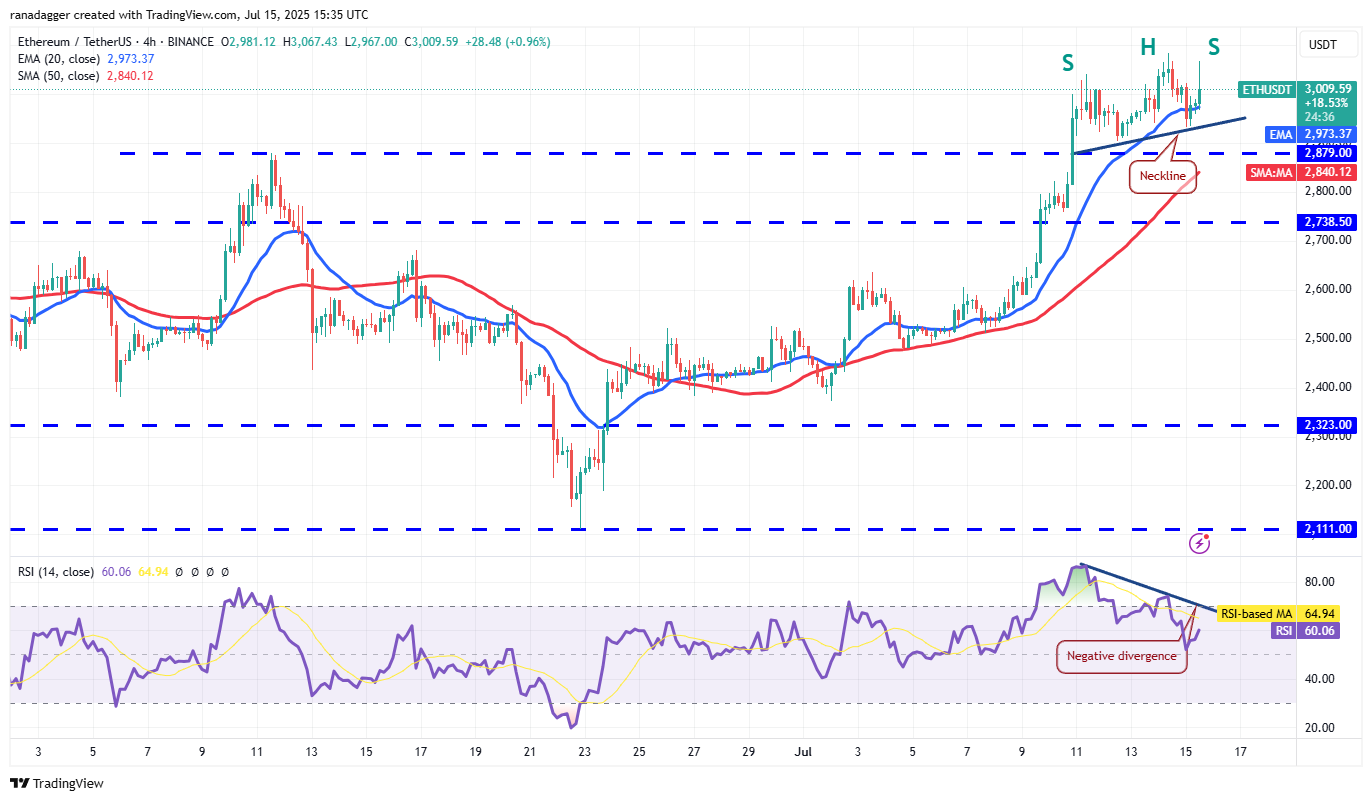The image size is (1372, 801).
Task: Click the 2,323.00 horizontal level label
Action: tap(1327, 425)
